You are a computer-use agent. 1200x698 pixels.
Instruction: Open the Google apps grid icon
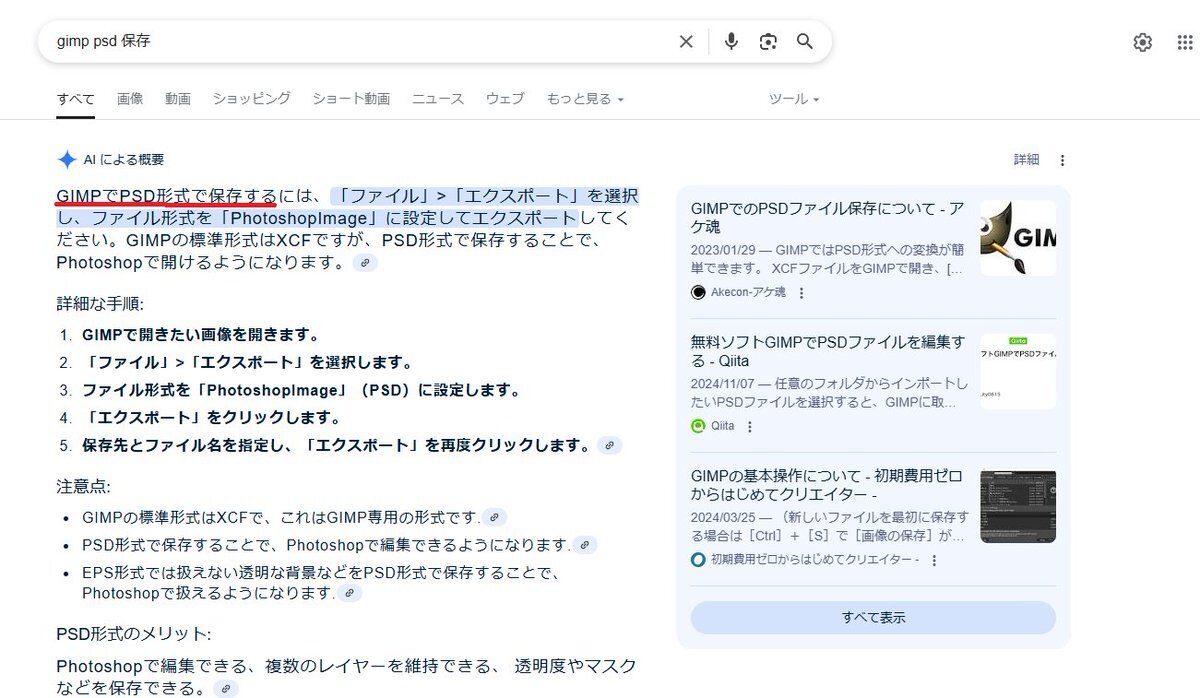(1185, 42)
